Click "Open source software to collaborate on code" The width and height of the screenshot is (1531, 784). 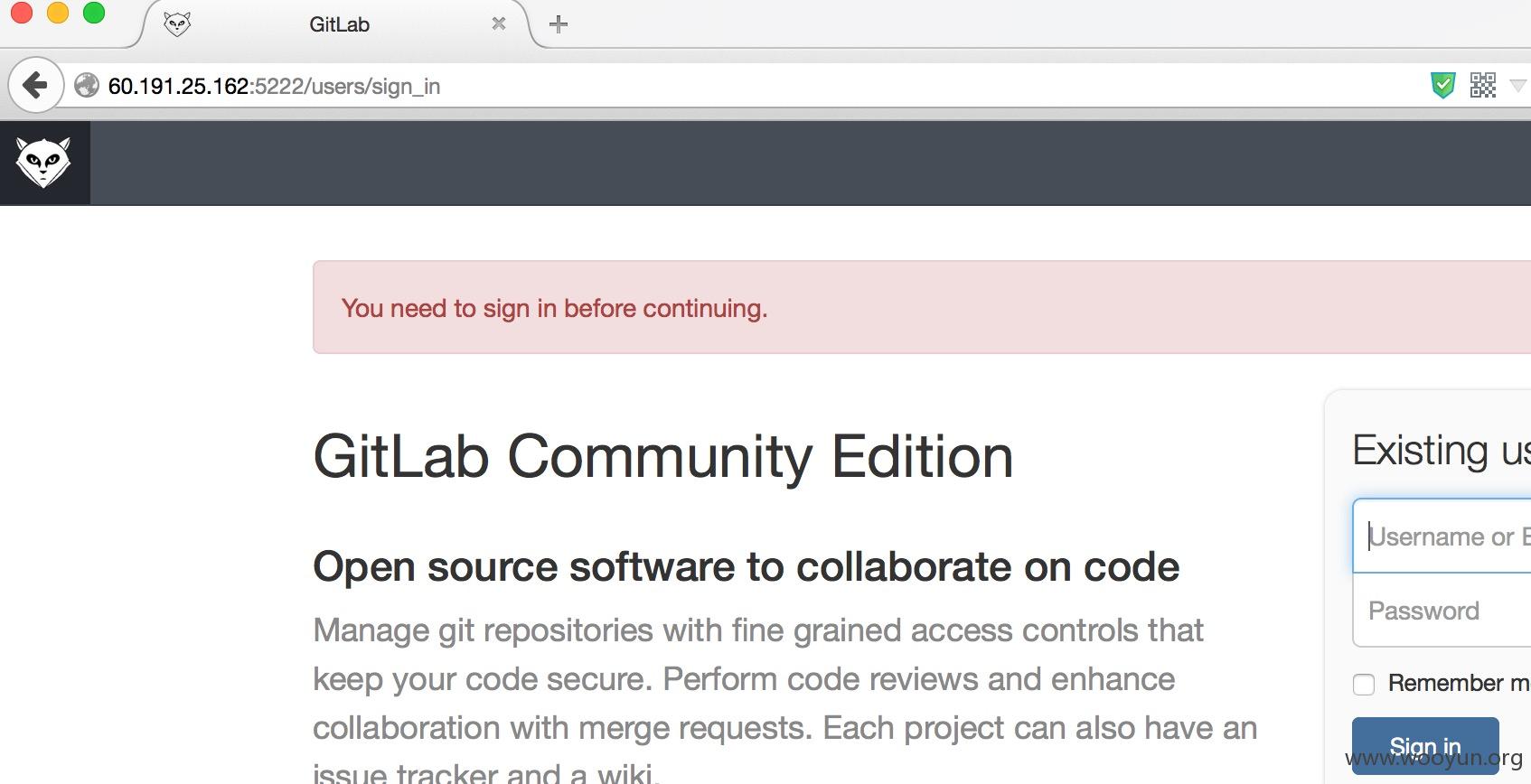747,567
